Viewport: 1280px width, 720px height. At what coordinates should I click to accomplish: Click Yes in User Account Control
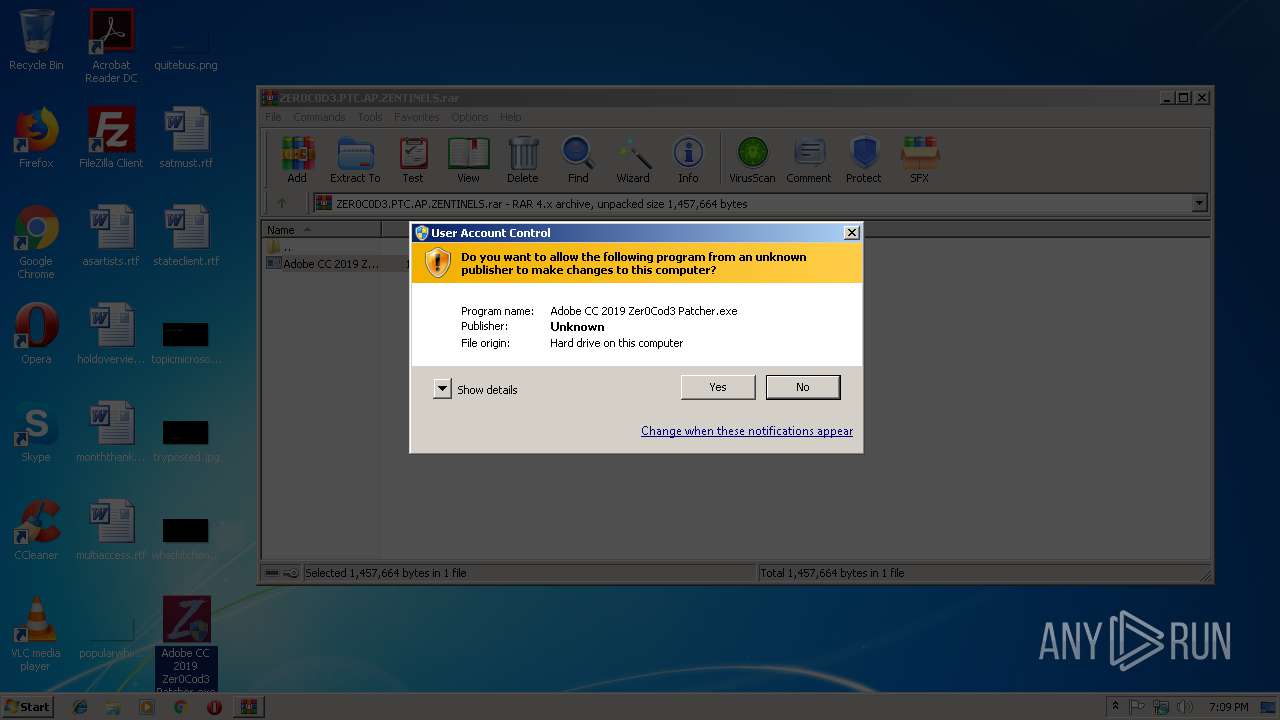click(718, 387)
